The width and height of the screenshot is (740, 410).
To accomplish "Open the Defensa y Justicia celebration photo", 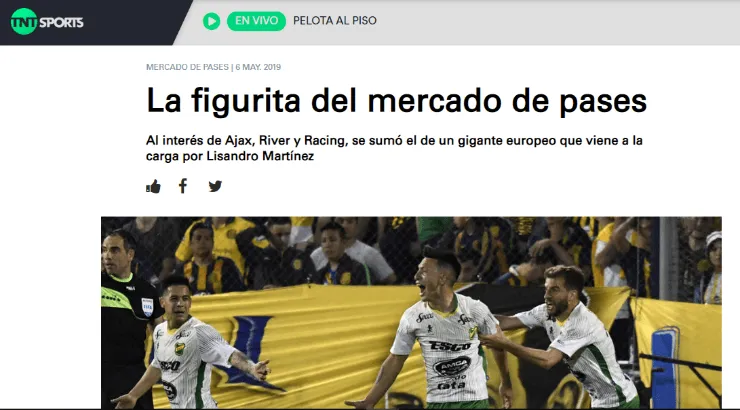I will pyautogui.click(x=411, y=312).
